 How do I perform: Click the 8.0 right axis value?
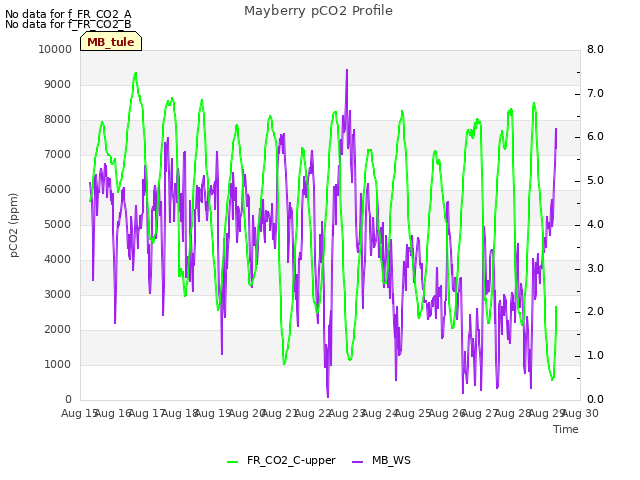595,49
